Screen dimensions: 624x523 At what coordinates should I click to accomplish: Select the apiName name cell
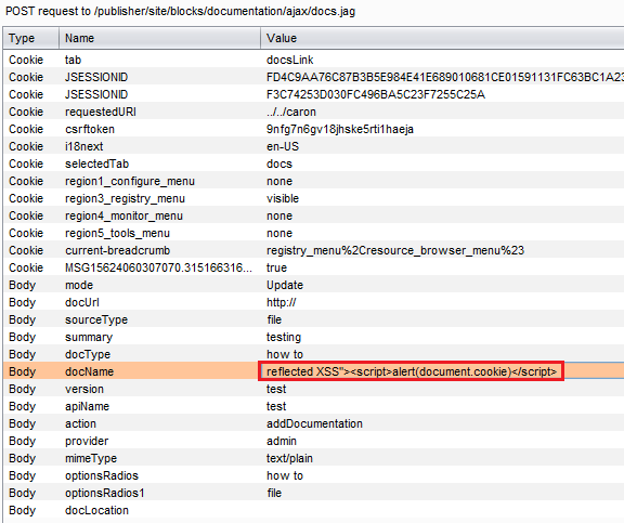87,406
